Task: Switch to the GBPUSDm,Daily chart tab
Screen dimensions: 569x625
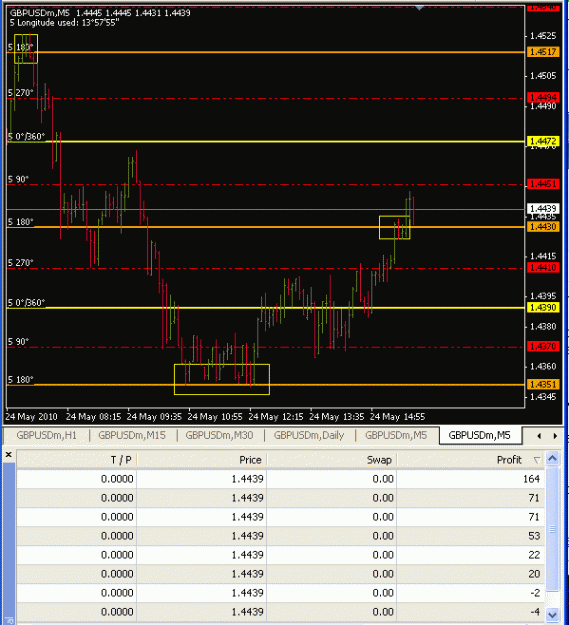Action: (308, 435)
